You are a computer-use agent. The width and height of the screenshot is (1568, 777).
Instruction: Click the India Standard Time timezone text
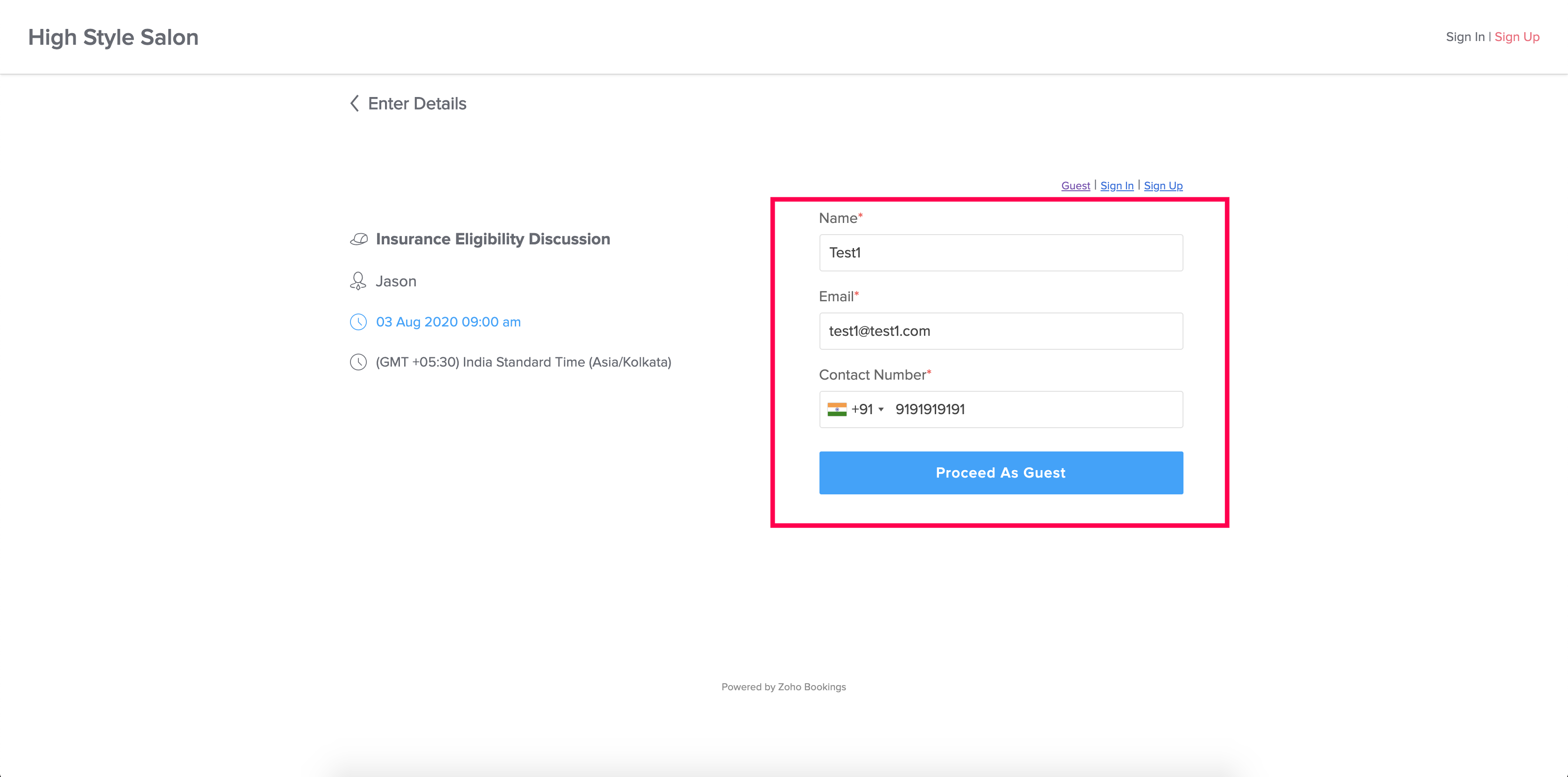[x=523, y=362]
